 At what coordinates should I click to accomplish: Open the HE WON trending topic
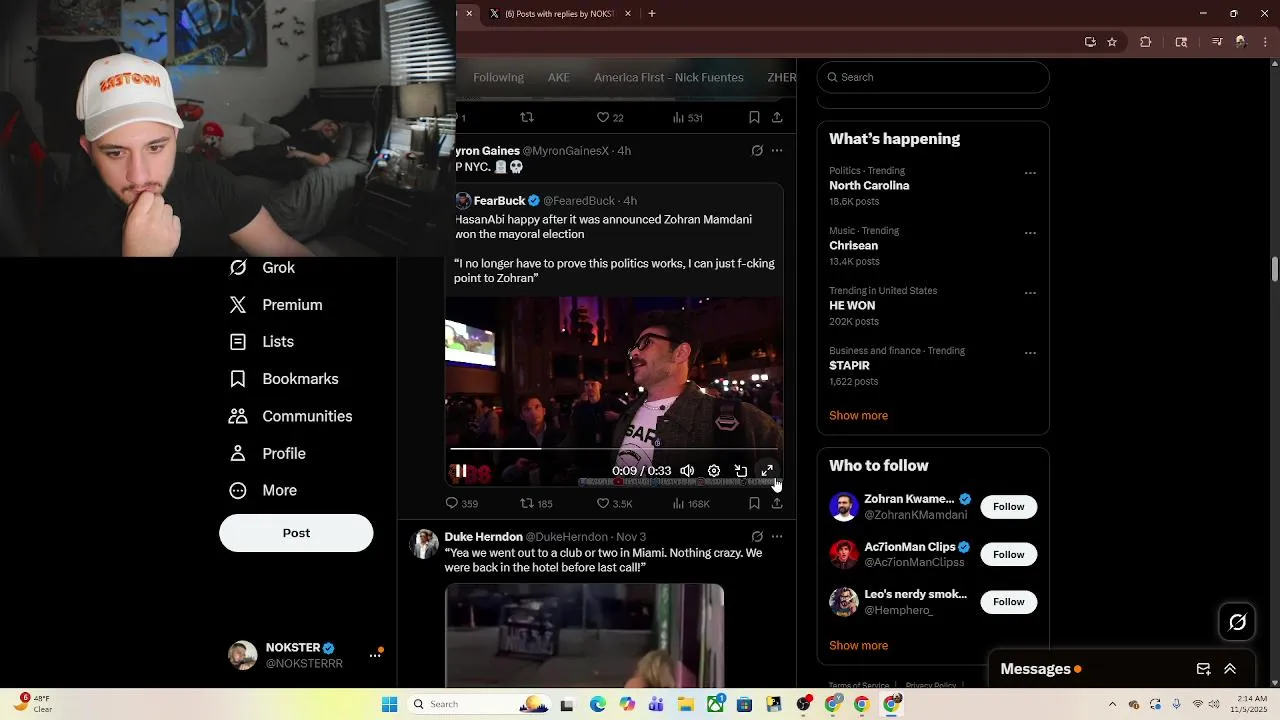pos(852,306)
